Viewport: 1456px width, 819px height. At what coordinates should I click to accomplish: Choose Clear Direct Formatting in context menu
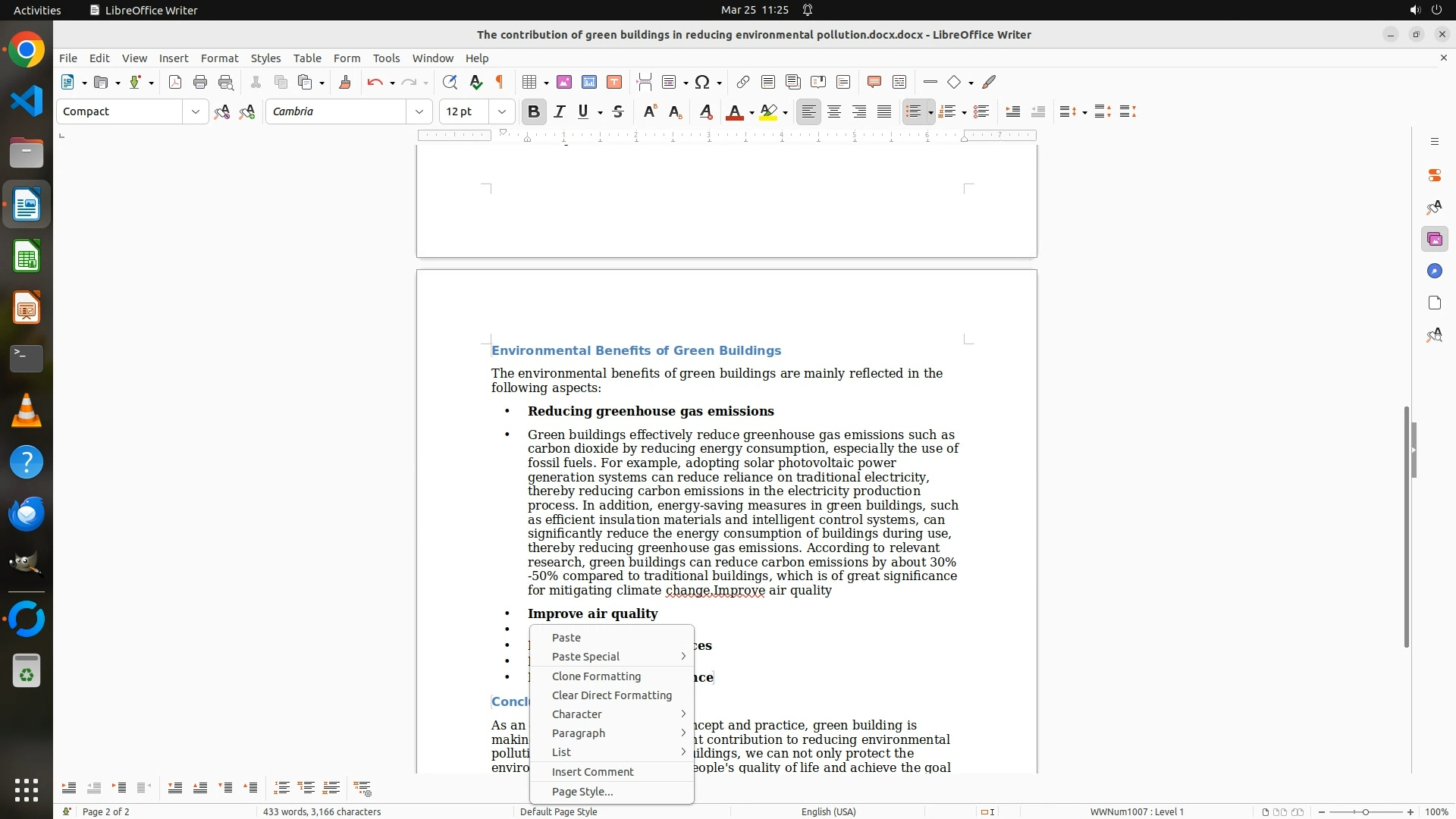coord(611,695)
